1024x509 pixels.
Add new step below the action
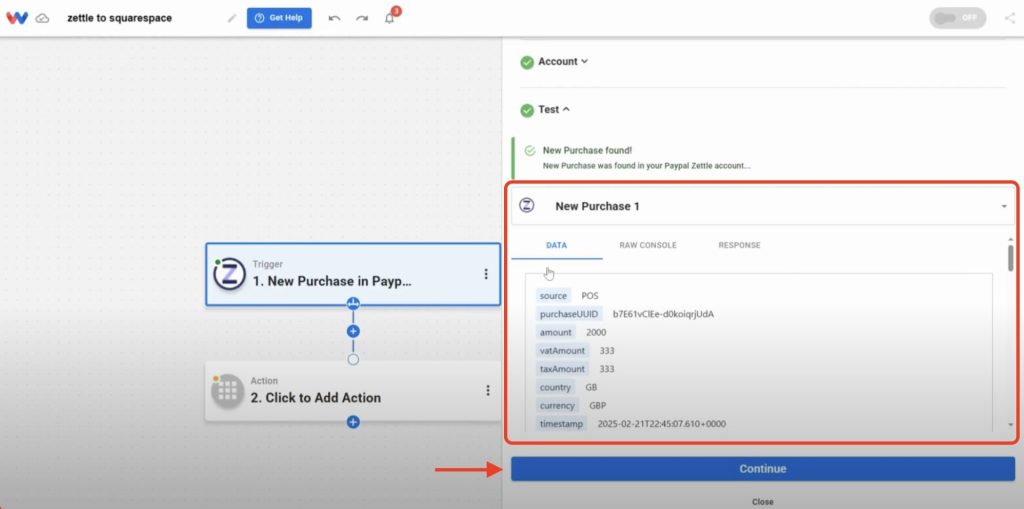tap(353, 422)
